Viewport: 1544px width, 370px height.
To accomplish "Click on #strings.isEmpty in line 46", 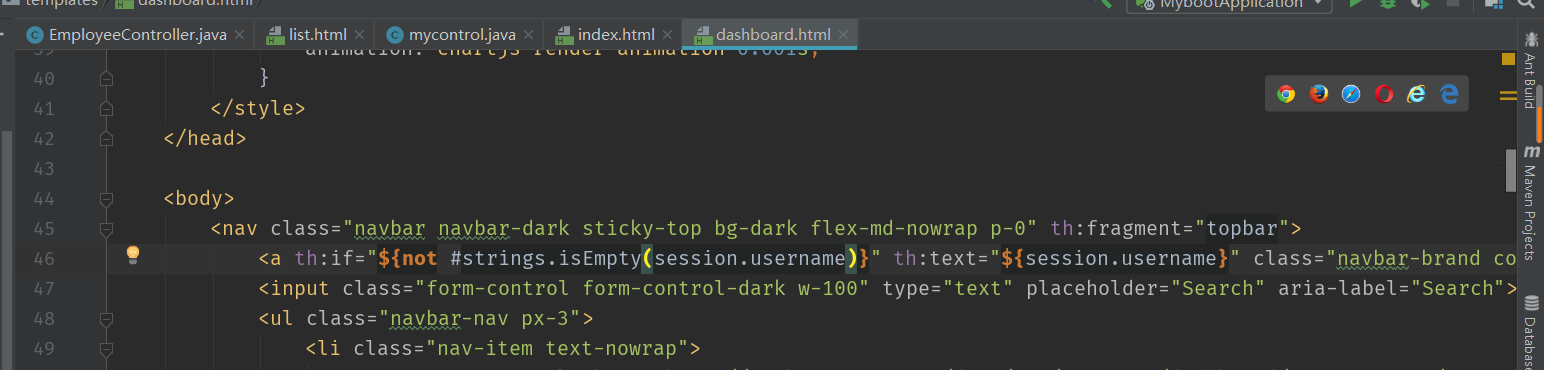I will pyautogui.click(x=544, y=258).
